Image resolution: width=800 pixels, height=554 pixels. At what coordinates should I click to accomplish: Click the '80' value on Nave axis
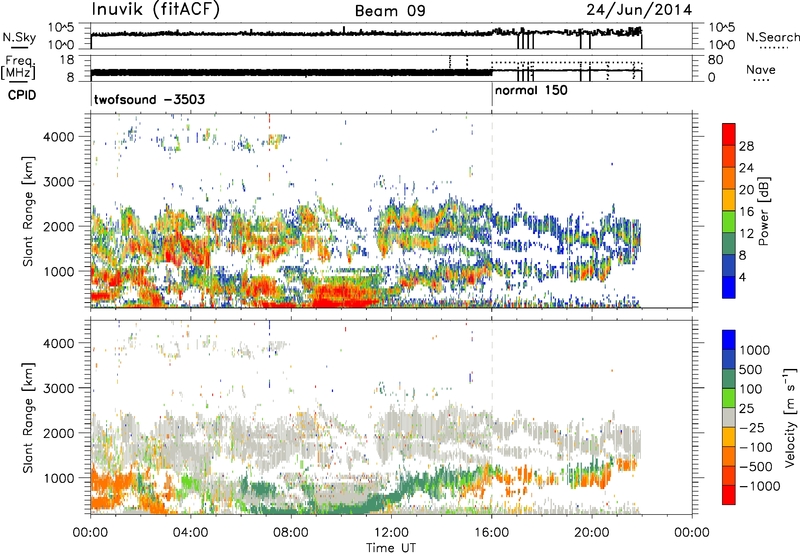coord(715,60)
